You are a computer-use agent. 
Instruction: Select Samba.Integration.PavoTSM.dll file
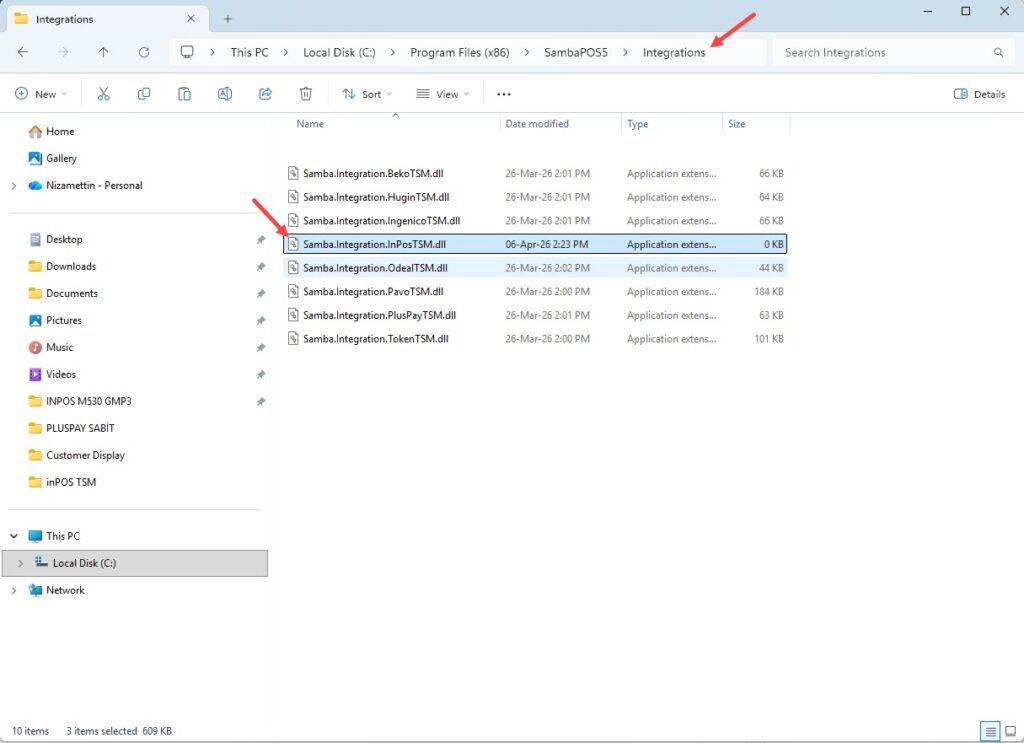[373, 292]
